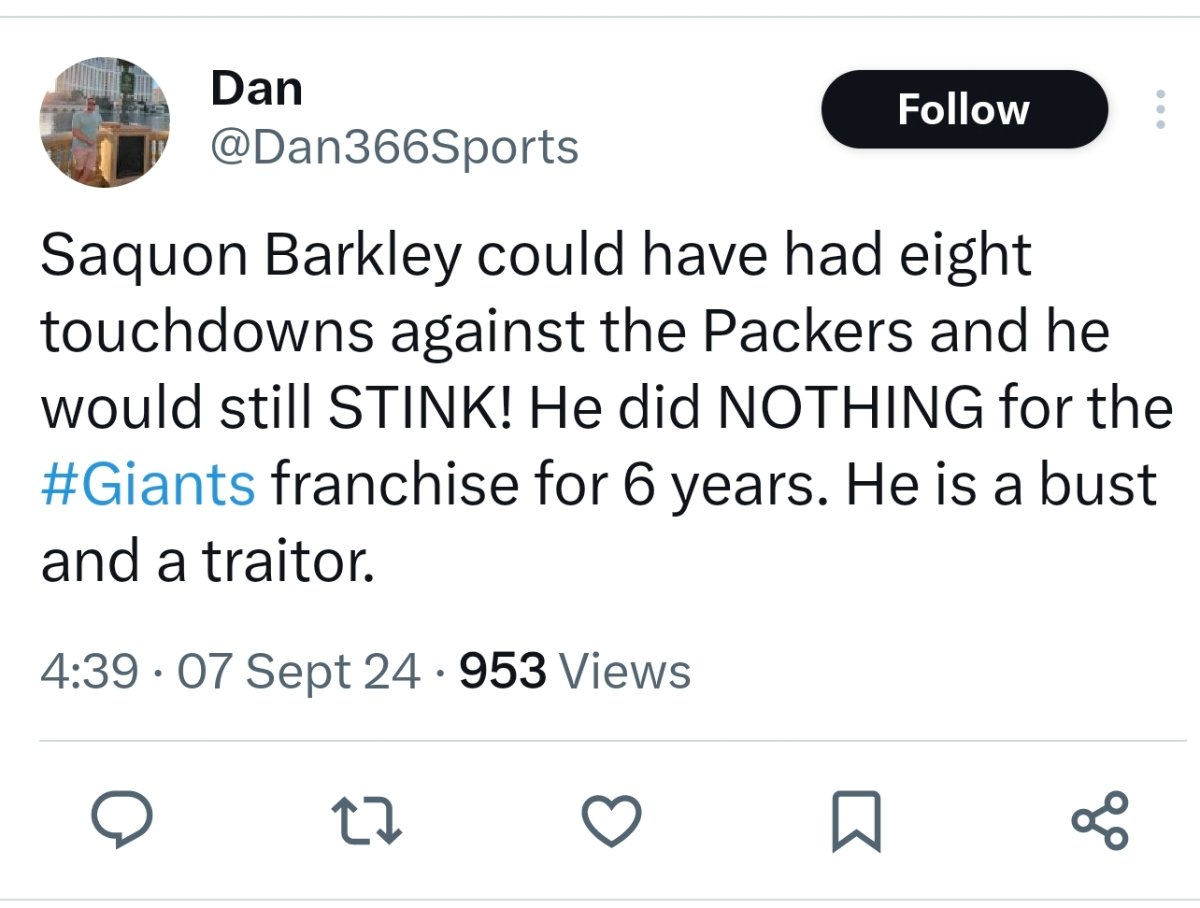Click the display name Dan
This screenshot has width=1200, height=908.
tap(256, 89)
